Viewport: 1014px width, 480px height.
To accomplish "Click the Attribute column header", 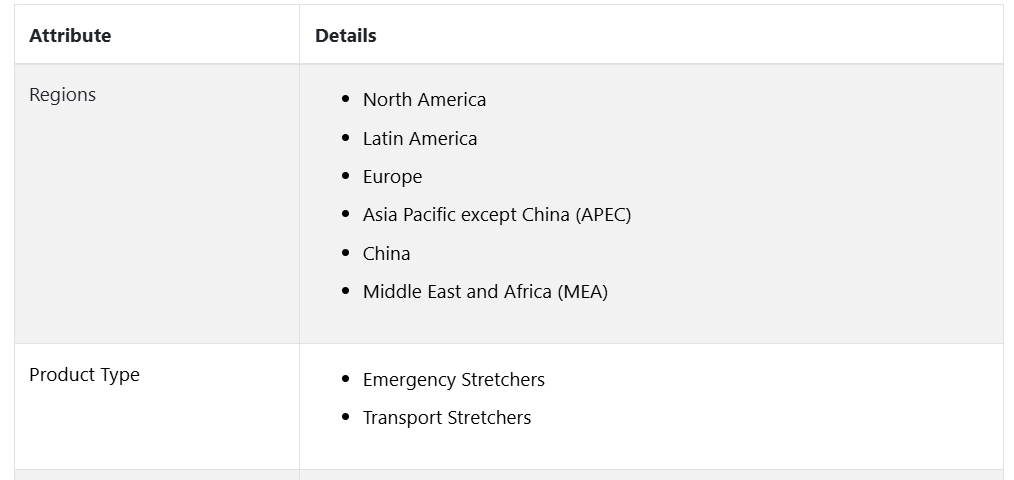I will coord(70,36).
